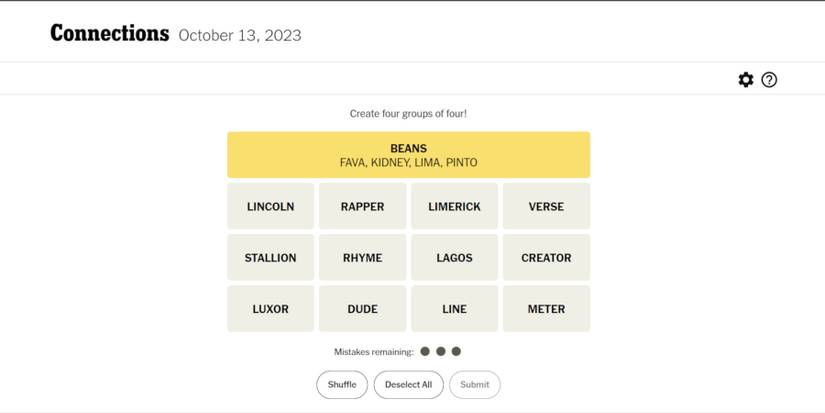Open the settings gear icon
Image resolution: width=825 pixels, height=413 pixels.
click(x=746, y=80)
